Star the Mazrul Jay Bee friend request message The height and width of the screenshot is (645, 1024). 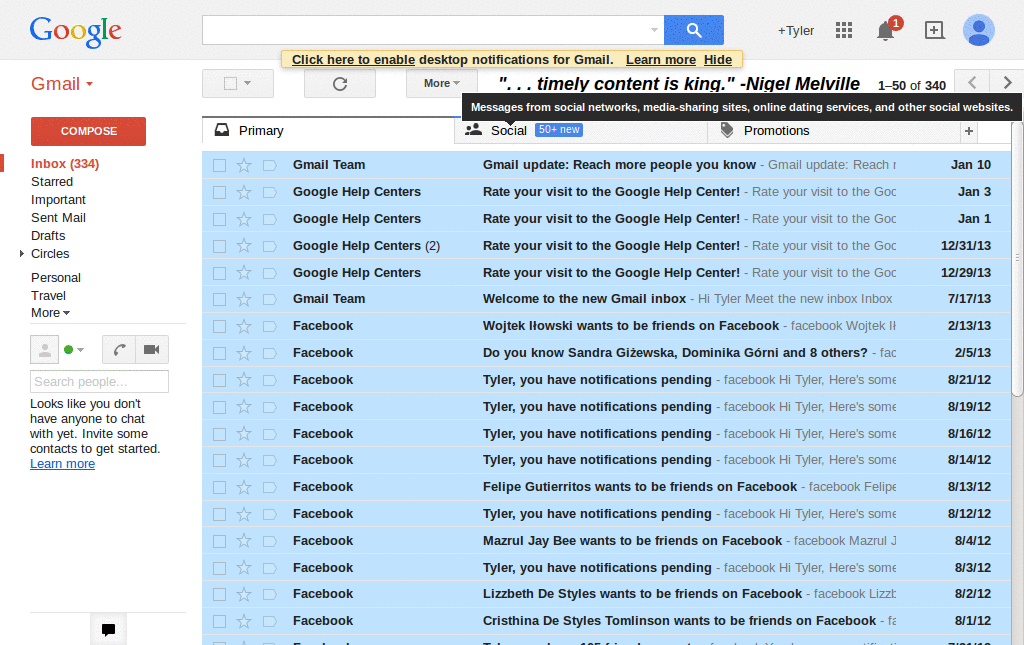click(x=244, y=541)
